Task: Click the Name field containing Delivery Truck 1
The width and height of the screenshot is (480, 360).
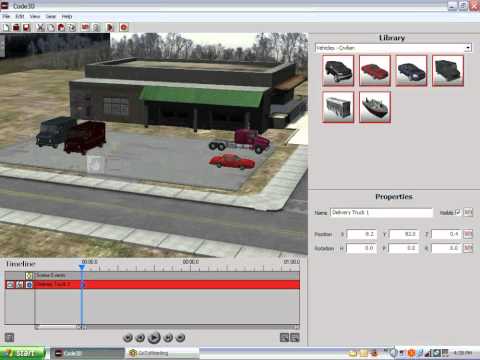Action: tap(381, 212)
